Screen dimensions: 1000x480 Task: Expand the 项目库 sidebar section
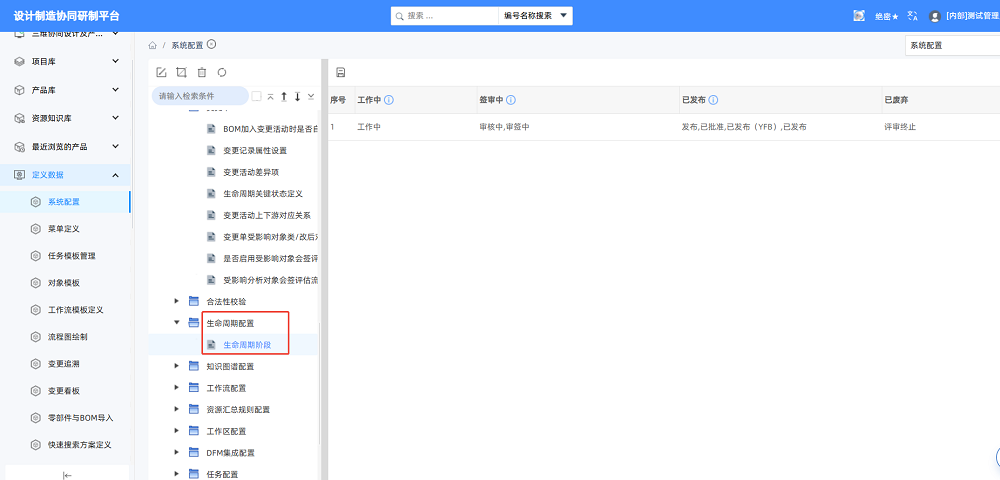115,61
